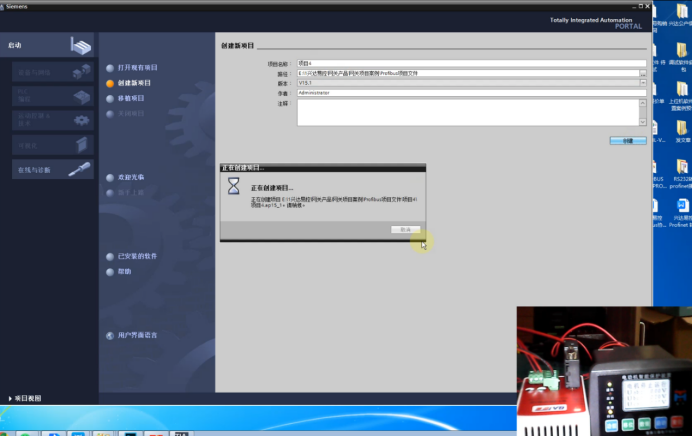Screen dimensions: 692x436
Task: Choose 移植项目 migrate project option
Action: click(125, 98)
